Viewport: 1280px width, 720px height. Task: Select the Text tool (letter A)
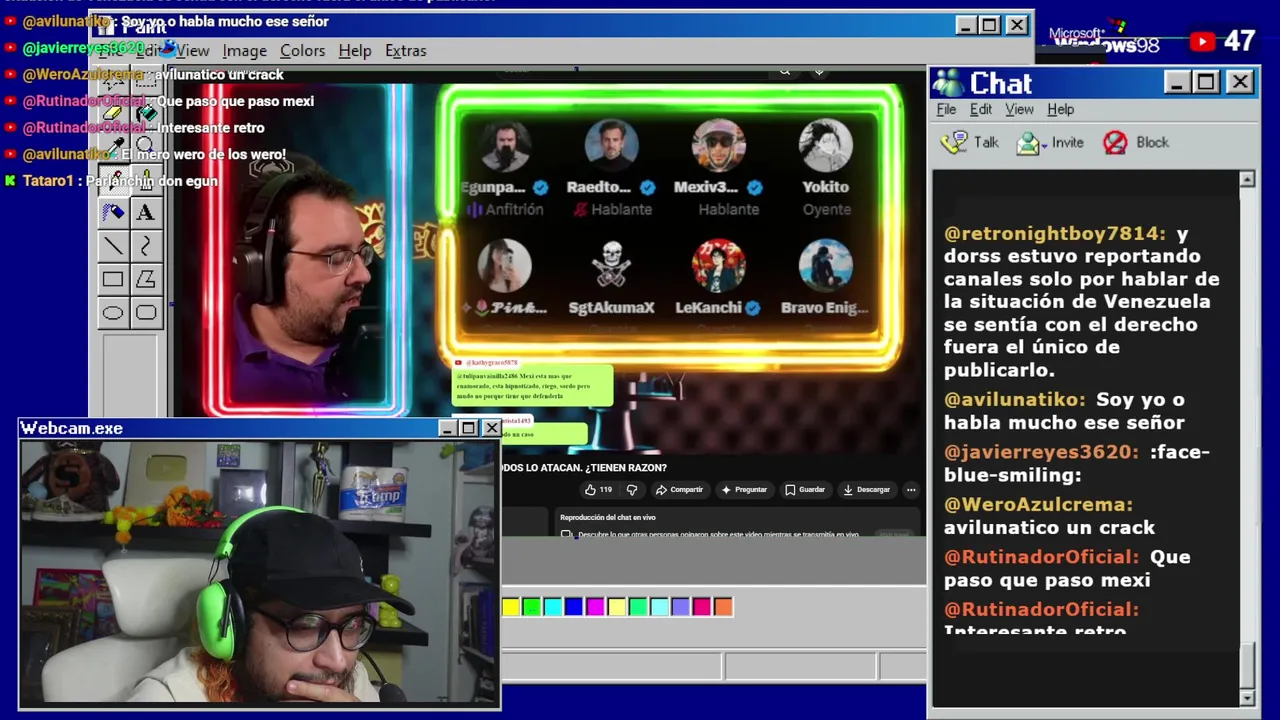tap(146, 212)
